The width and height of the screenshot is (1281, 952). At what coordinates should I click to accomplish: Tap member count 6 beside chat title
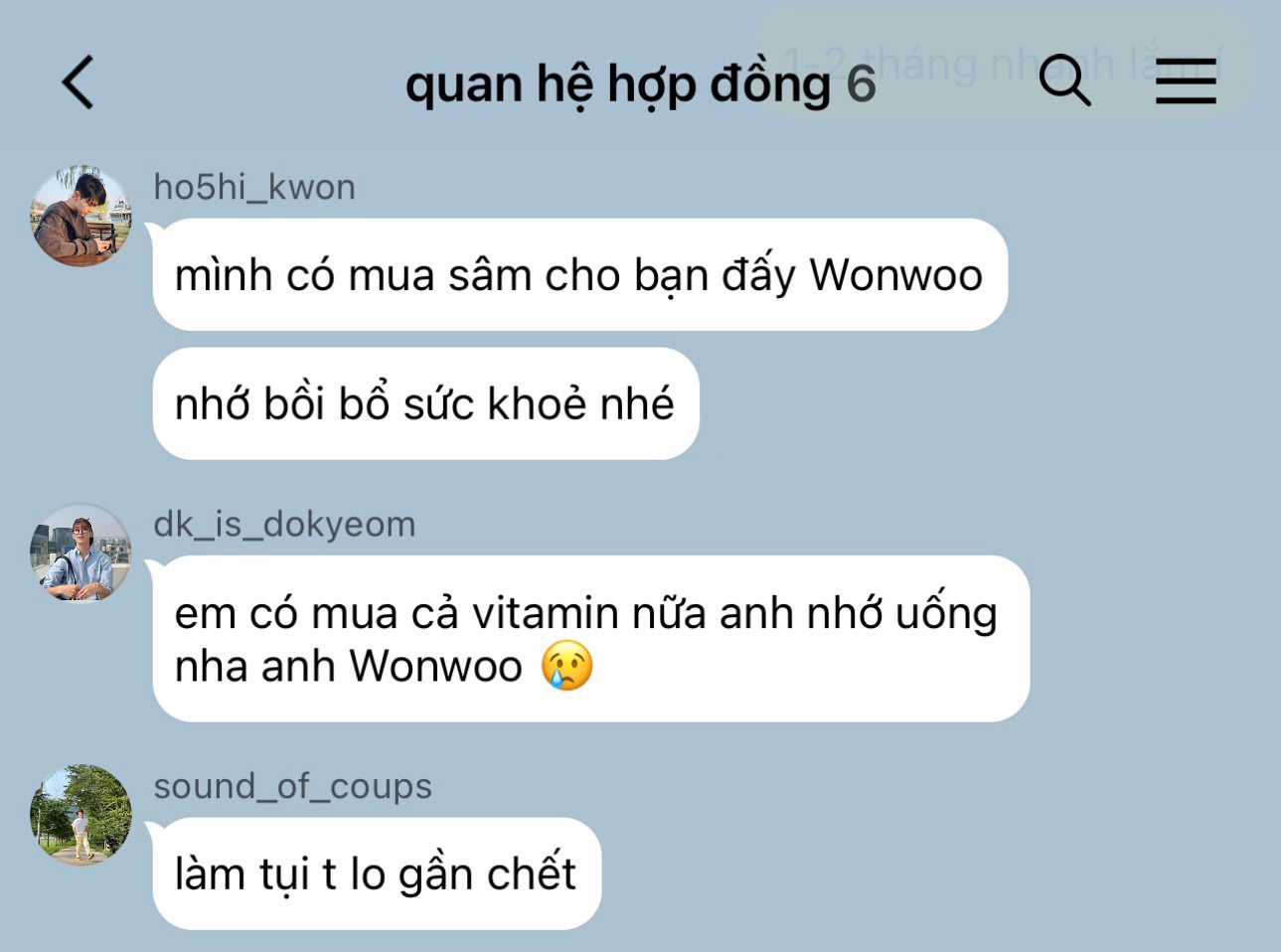point(861,83)
